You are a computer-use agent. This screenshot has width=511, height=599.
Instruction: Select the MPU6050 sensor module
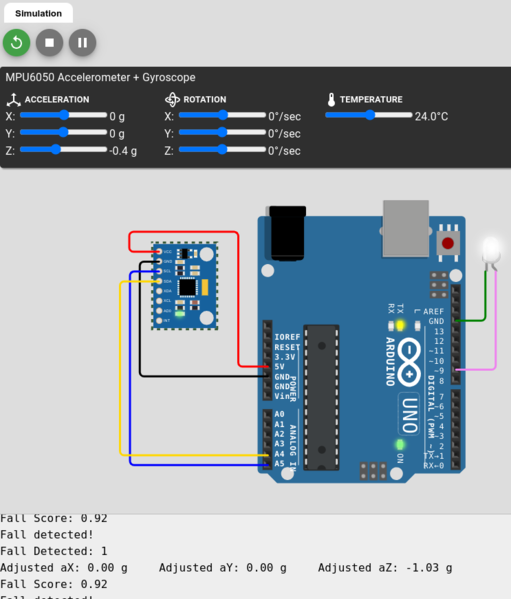pyautogui.click(x=185, y=286)
